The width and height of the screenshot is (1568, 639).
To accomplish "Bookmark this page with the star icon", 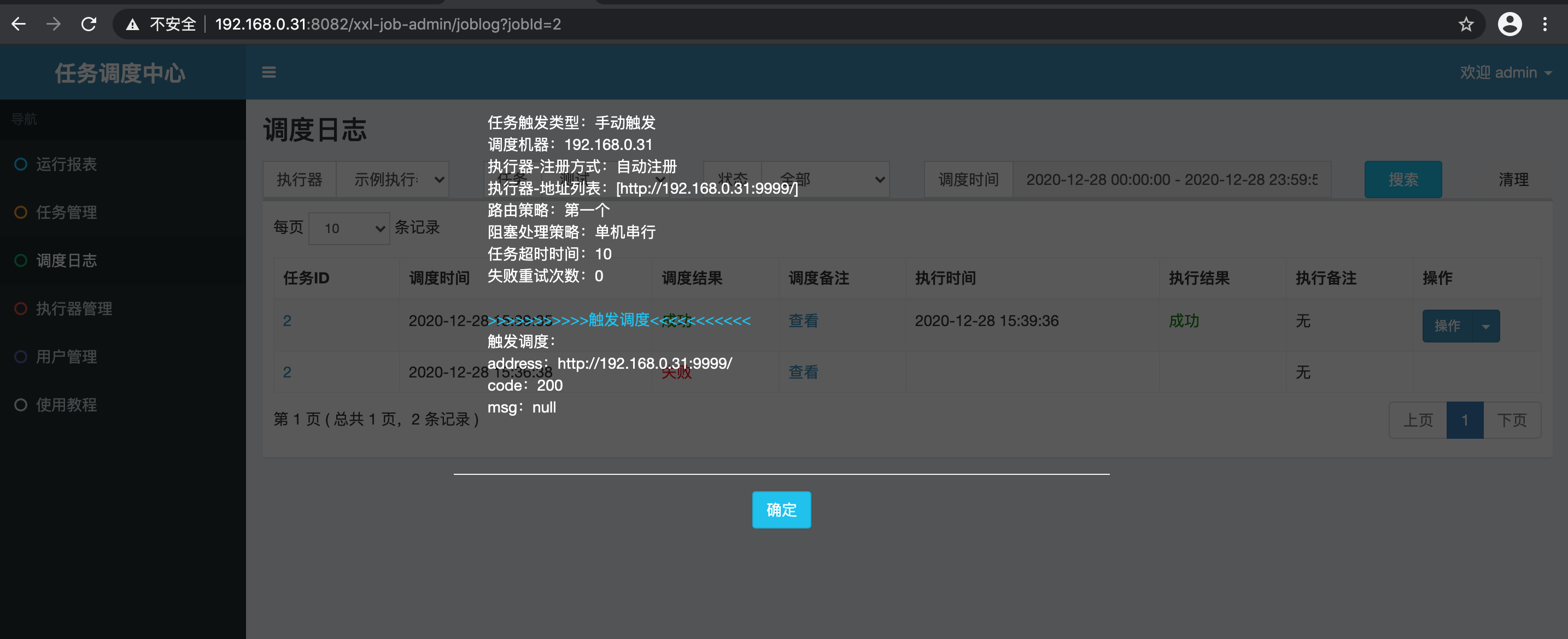I will pos(1466,25).
